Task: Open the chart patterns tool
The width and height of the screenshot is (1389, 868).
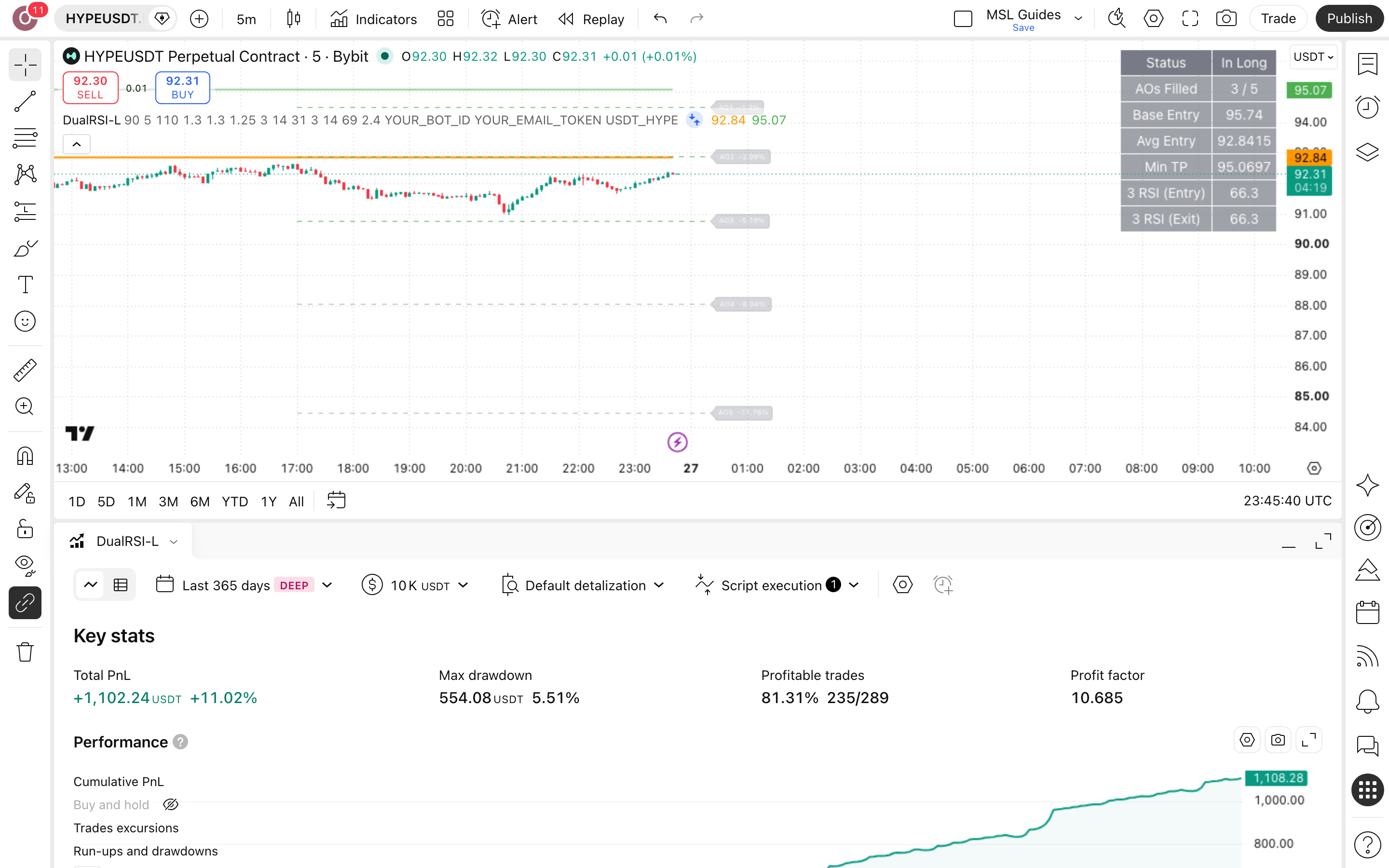Action: [x=25, y=175]
